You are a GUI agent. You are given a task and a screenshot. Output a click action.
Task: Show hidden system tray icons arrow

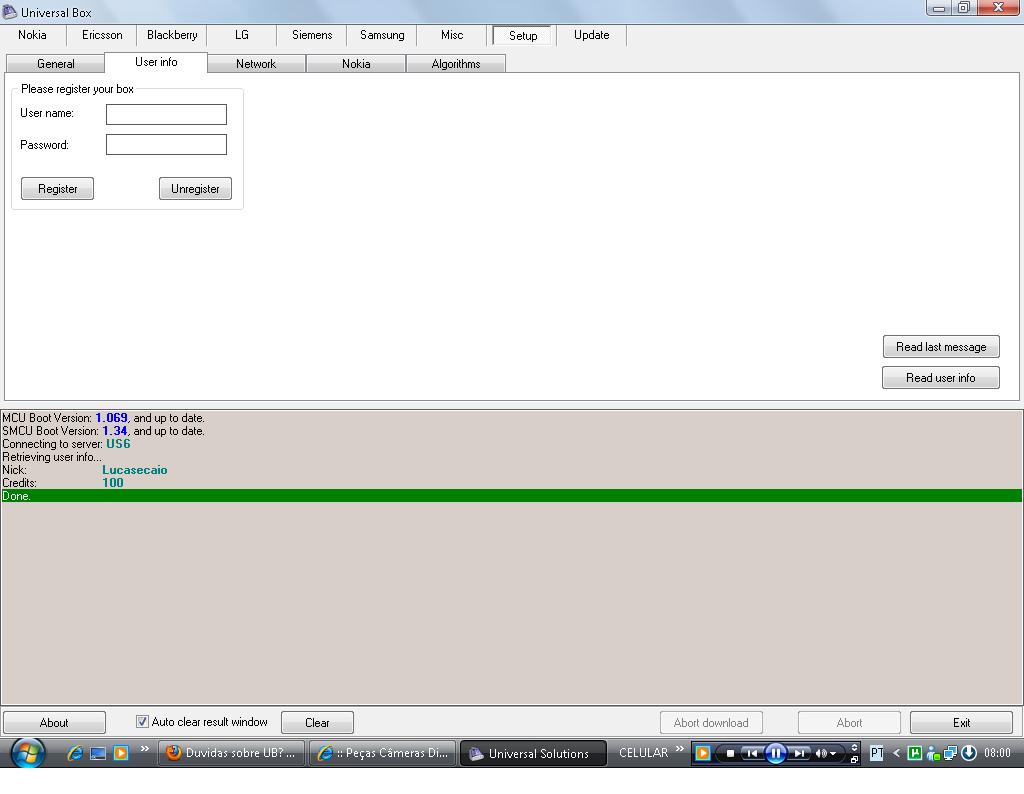point(897,754)
